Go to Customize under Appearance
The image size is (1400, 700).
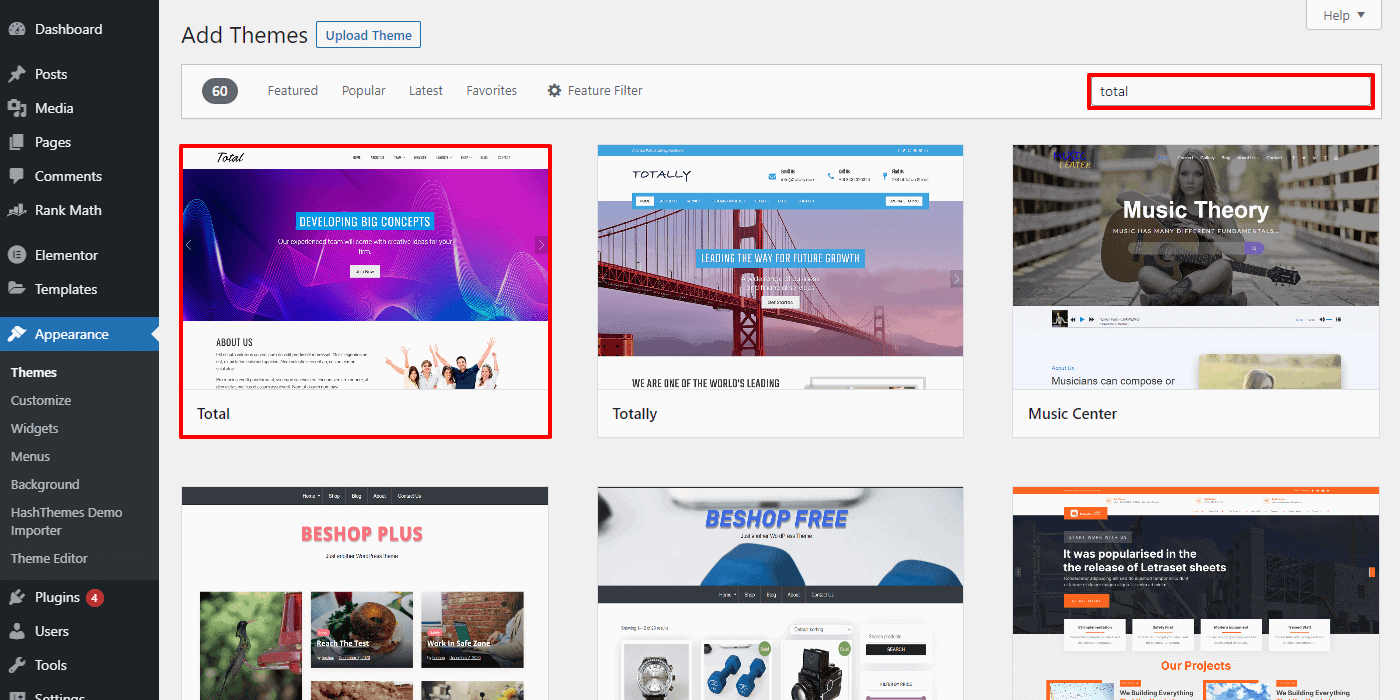tap(41, 400)
